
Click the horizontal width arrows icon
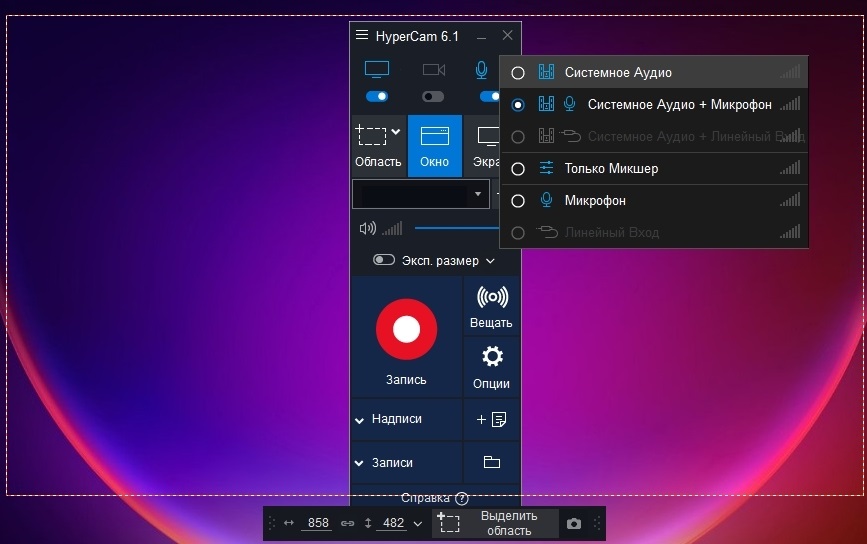click(289, 522)
